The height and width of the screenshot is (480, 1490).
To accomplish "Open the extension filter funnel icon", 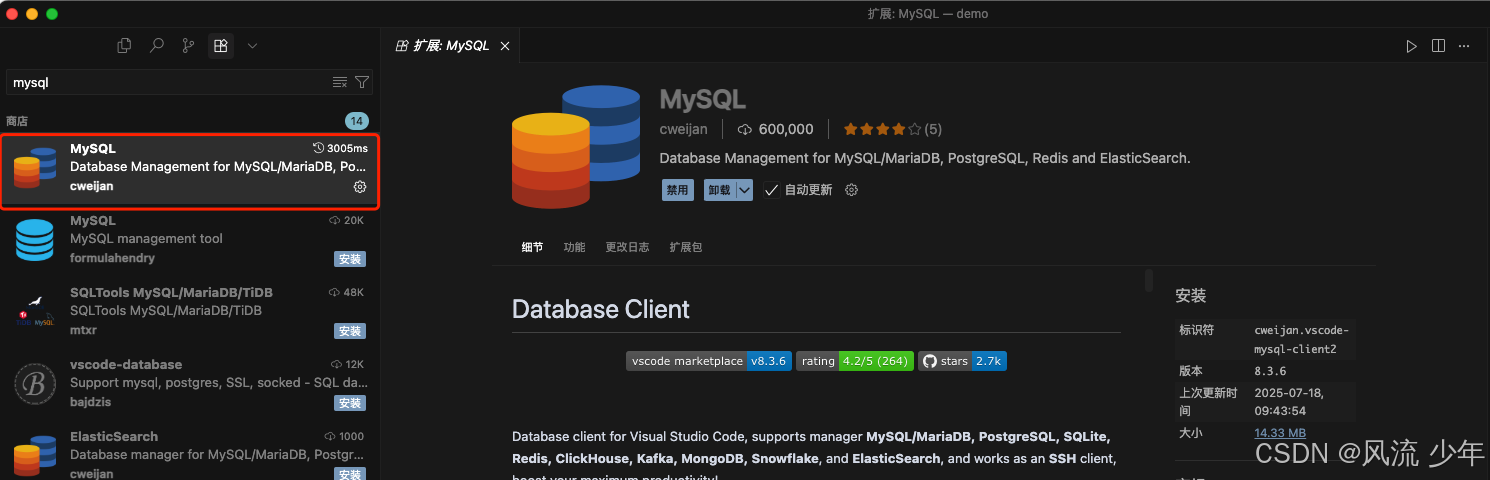I will click(362, 82).
